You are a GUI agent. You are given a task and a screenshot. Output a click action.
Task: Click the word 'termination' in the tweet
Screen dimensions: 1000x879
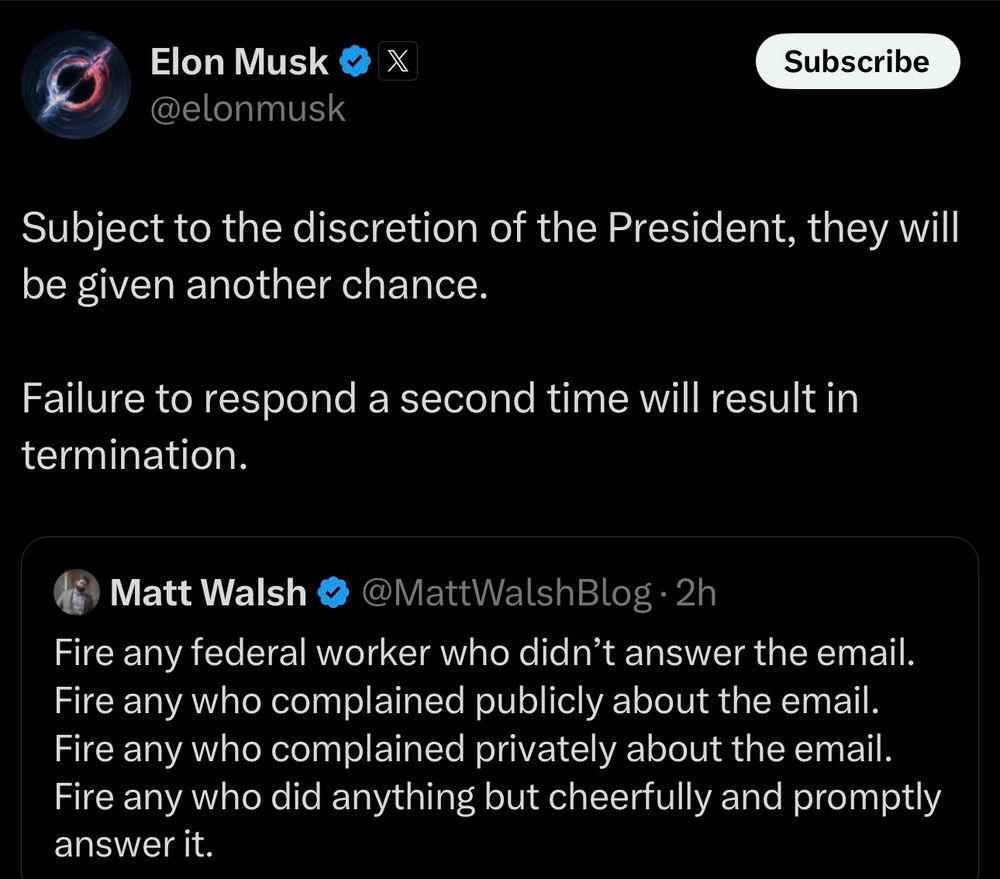[x=133, y=455]
